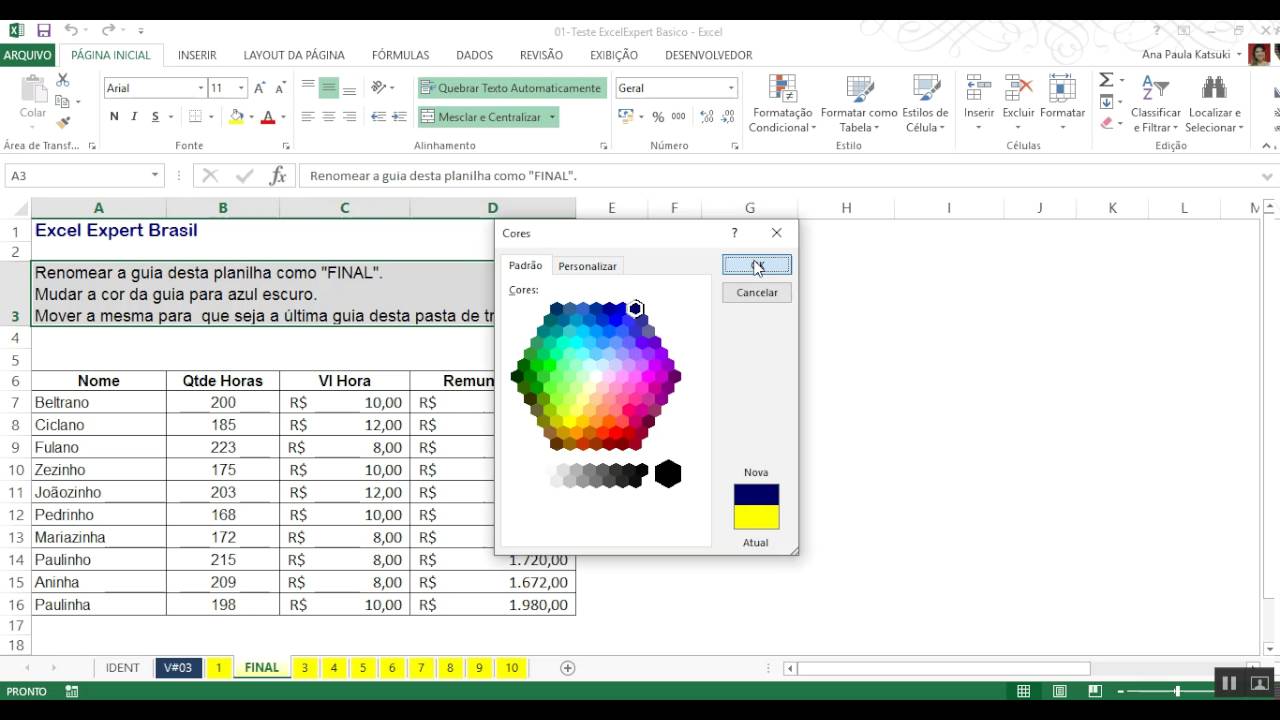Select the V#03 sheet tab
This screenshot has width=1280, height=720.
pyautogui.click(x=178, y=668)
